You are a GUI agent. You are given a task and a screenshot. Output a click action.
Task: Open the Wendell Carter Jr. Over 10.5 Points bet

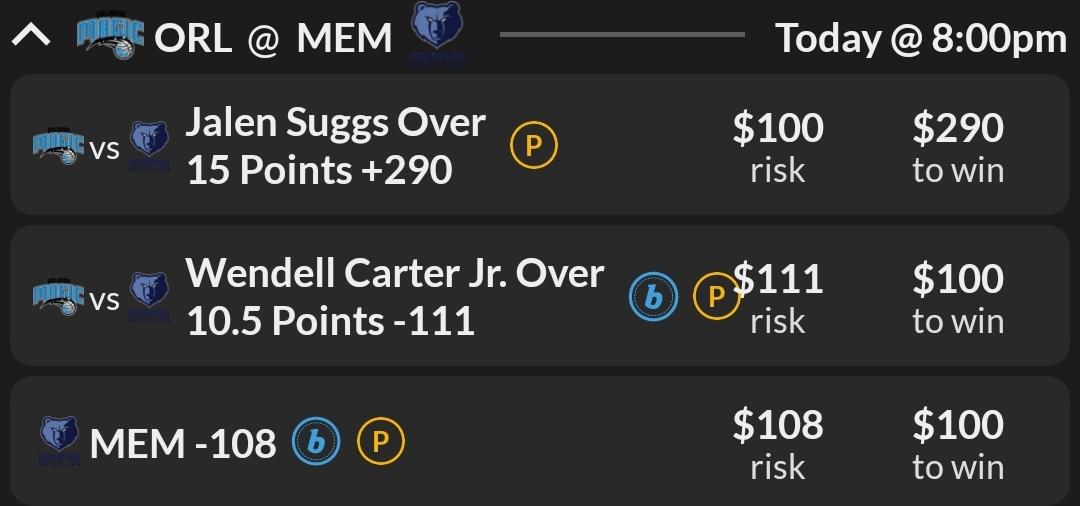pyautogui.click(x=395, y=297)
